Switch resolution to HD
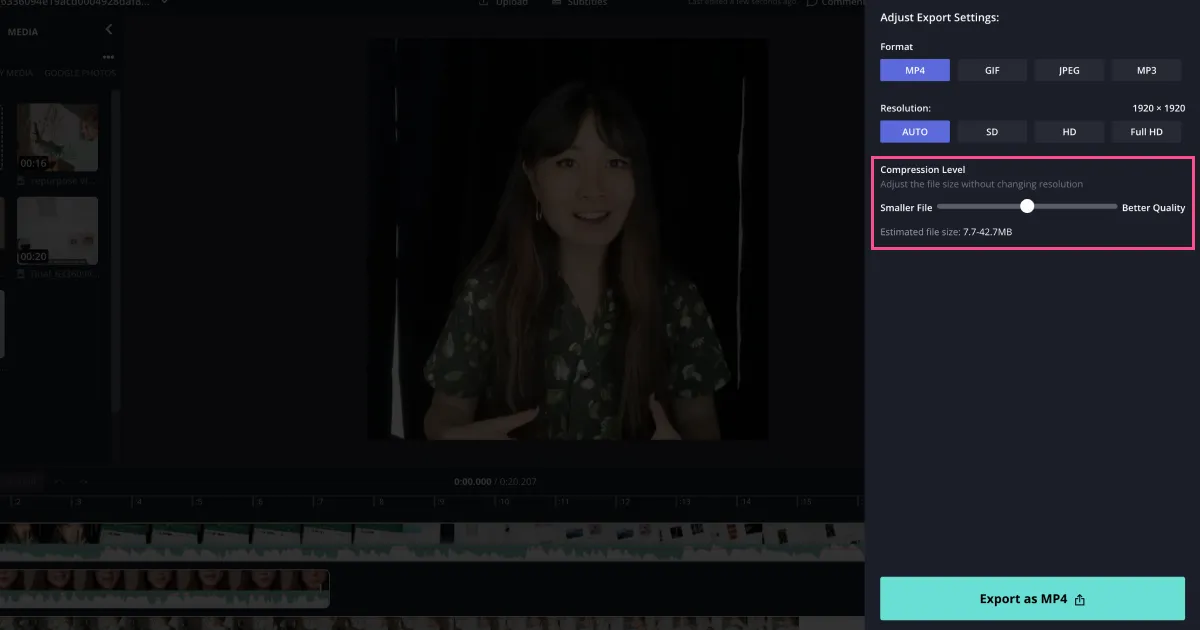The image size is (1200, 630). (1069, 132)
